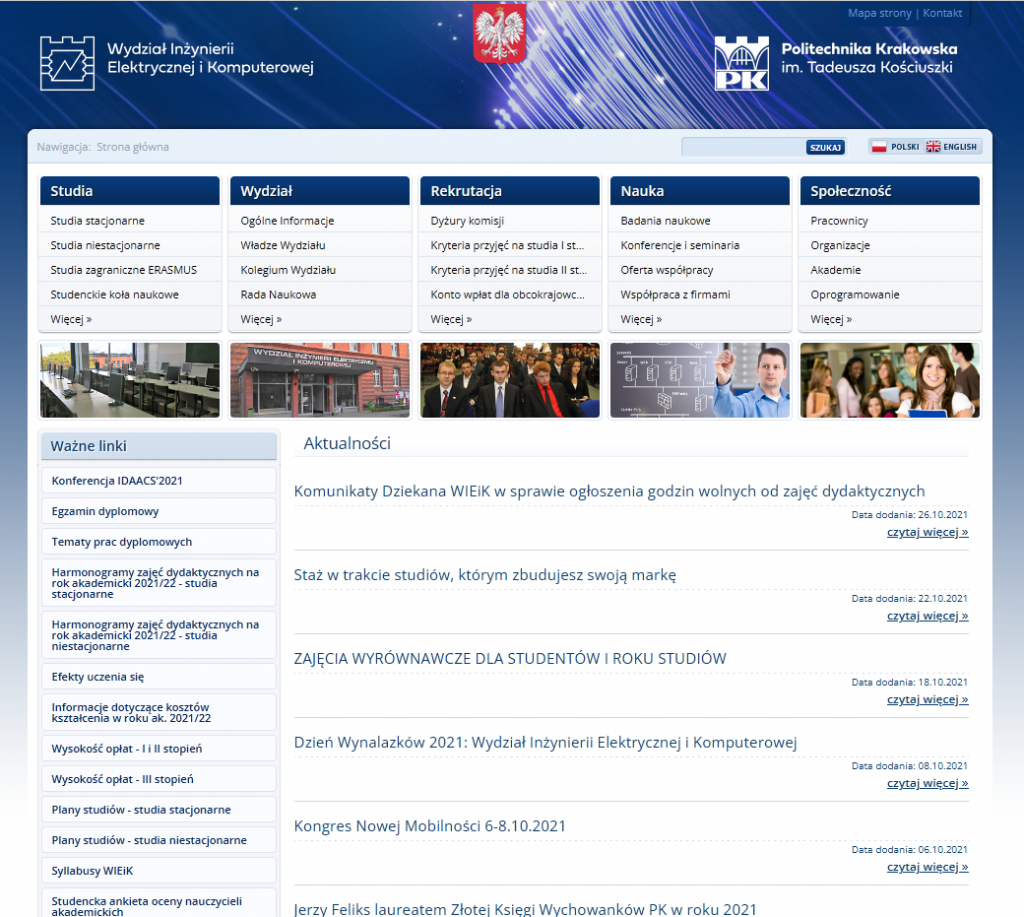1024x917 pixels.
Task: Open the faculty building photo under Wydział
Action: (320, 380)
